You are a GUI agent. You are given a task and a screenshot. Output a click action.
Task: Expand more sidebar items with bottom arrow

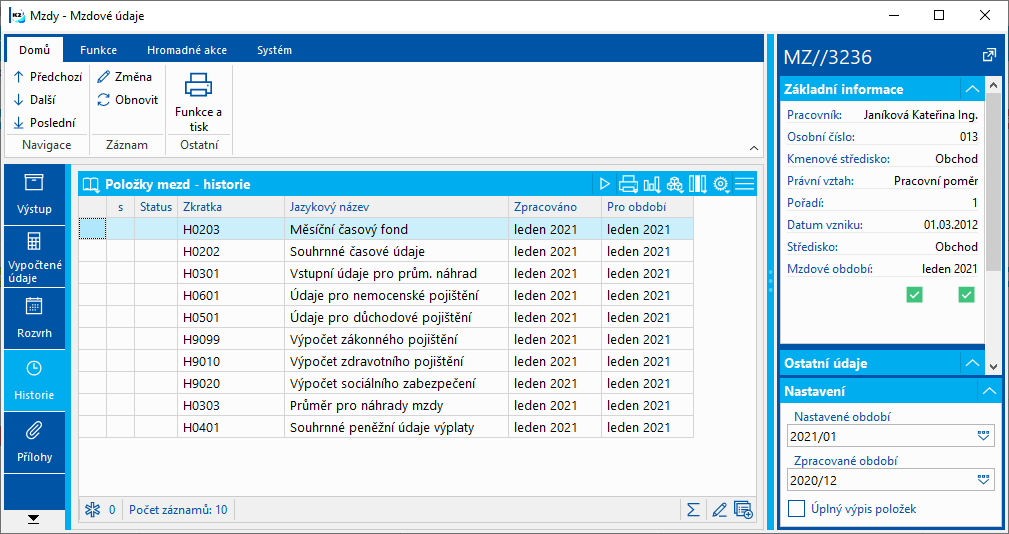34,519
